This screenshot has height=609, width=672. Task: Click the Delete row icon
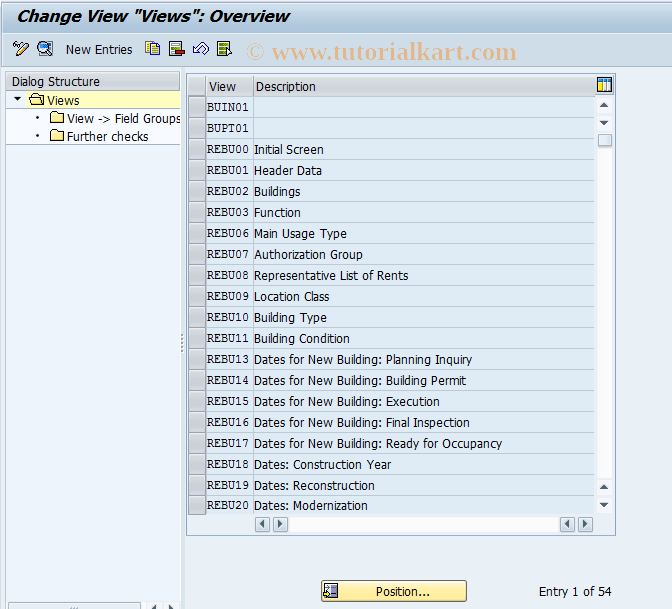(x=177, y=48)
